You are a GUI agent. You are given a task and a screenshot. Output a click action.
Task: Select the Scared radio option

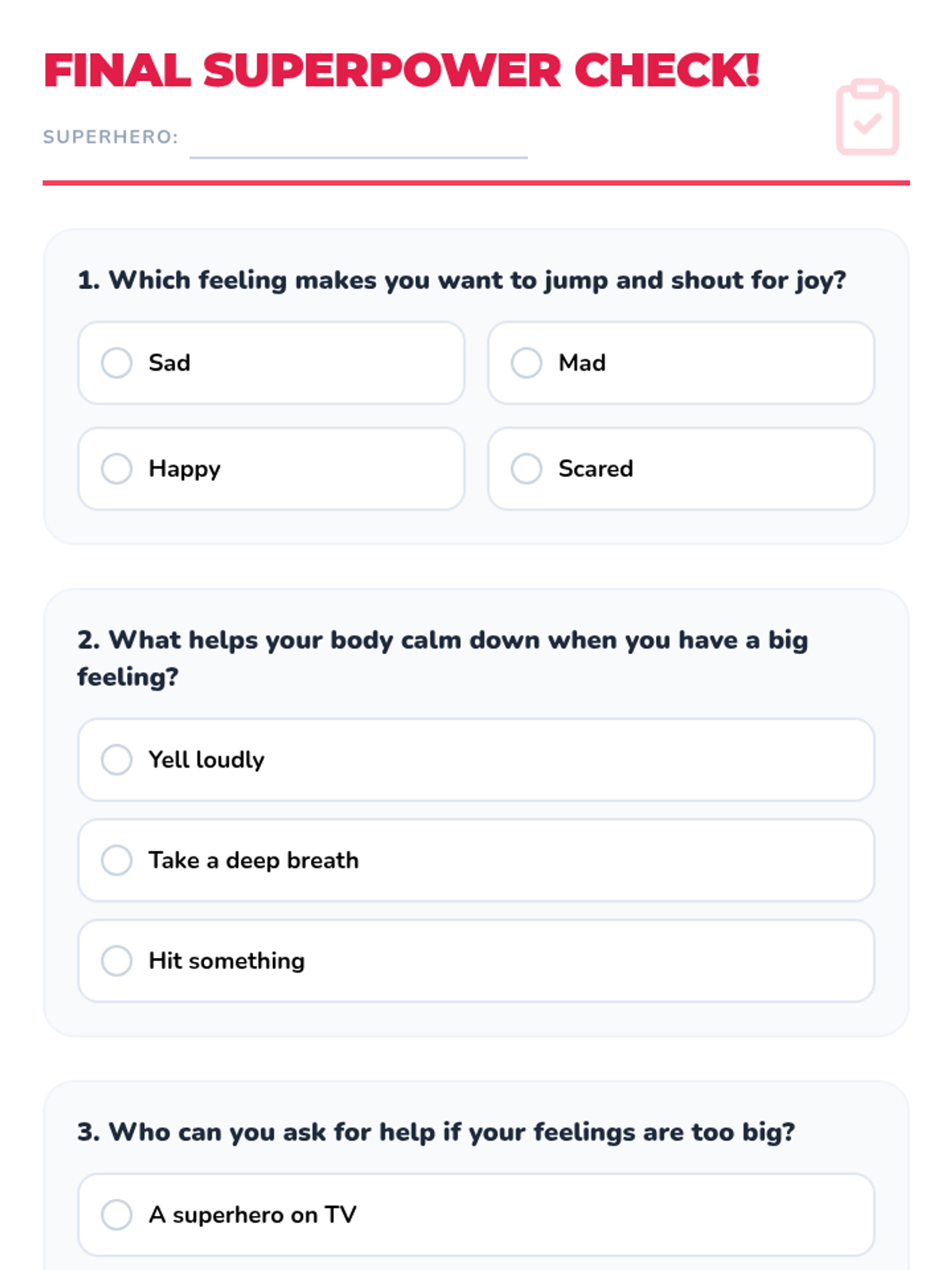tap(526, 468)
